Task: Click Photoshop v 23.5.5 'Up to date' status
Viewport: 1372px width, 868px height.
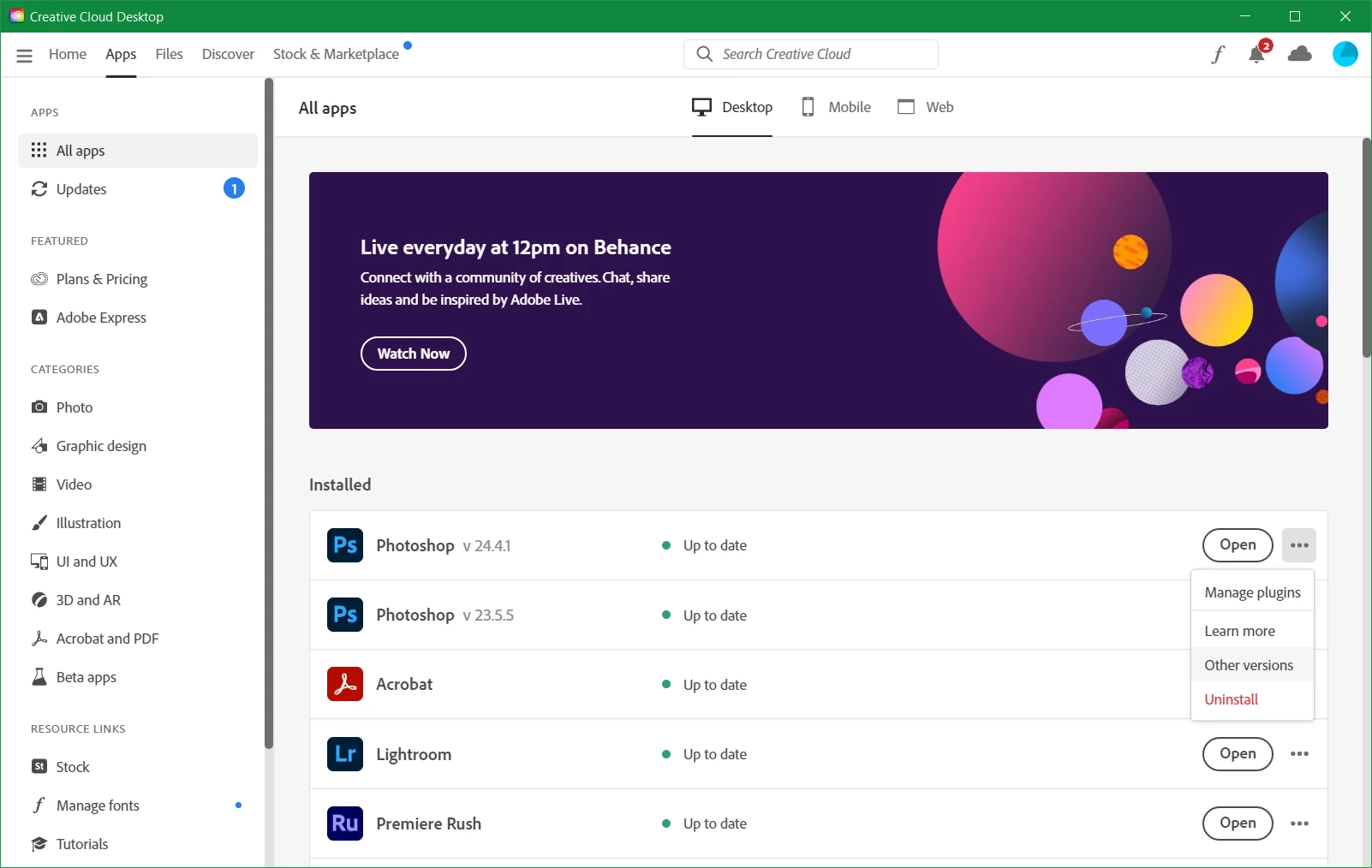Action: pos(705,615)
